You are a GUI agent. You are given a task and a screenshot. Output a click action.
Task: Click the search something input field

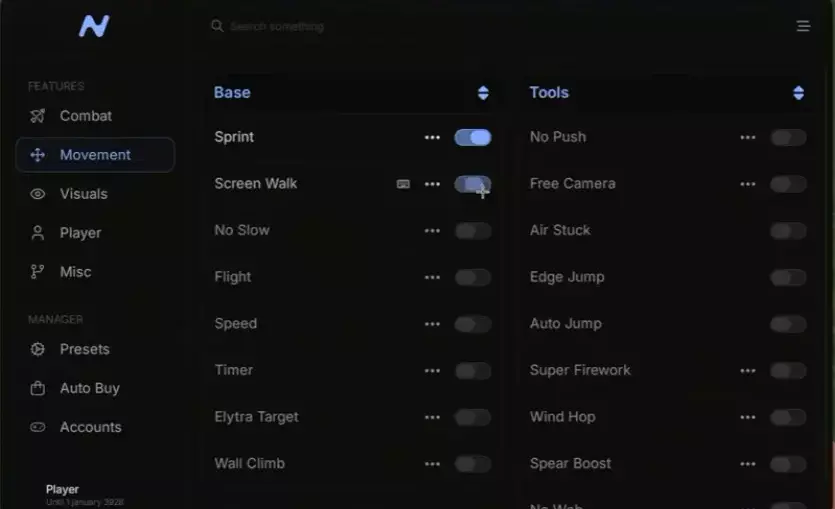pos(277,26)
